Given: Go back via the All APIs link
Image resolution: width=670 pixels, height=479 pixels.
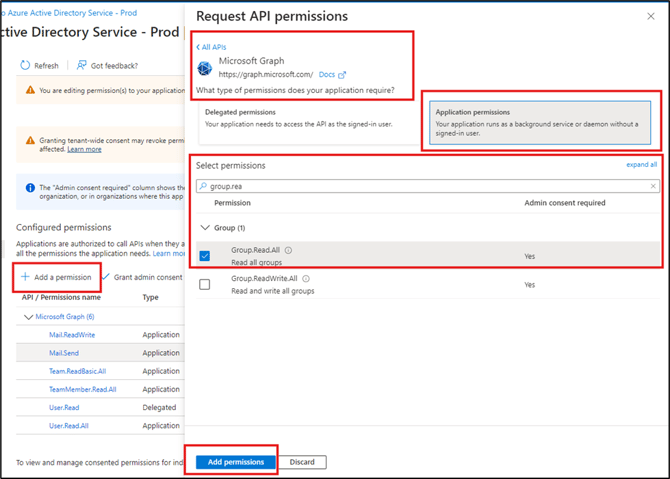Looking at the screenshot, I should [210, 47].
